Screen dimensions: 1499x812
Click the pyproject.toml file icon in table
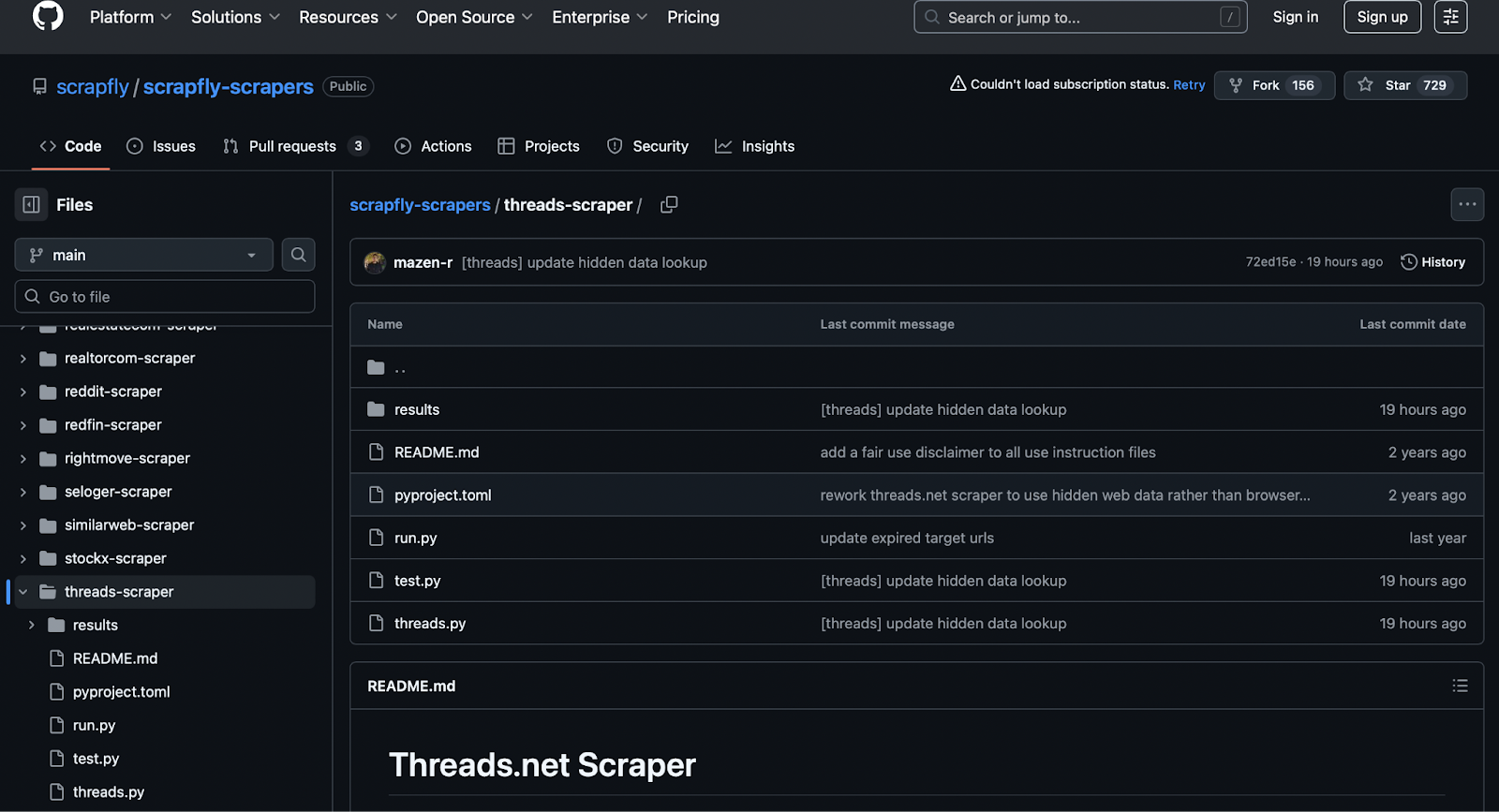pos(376,495)
